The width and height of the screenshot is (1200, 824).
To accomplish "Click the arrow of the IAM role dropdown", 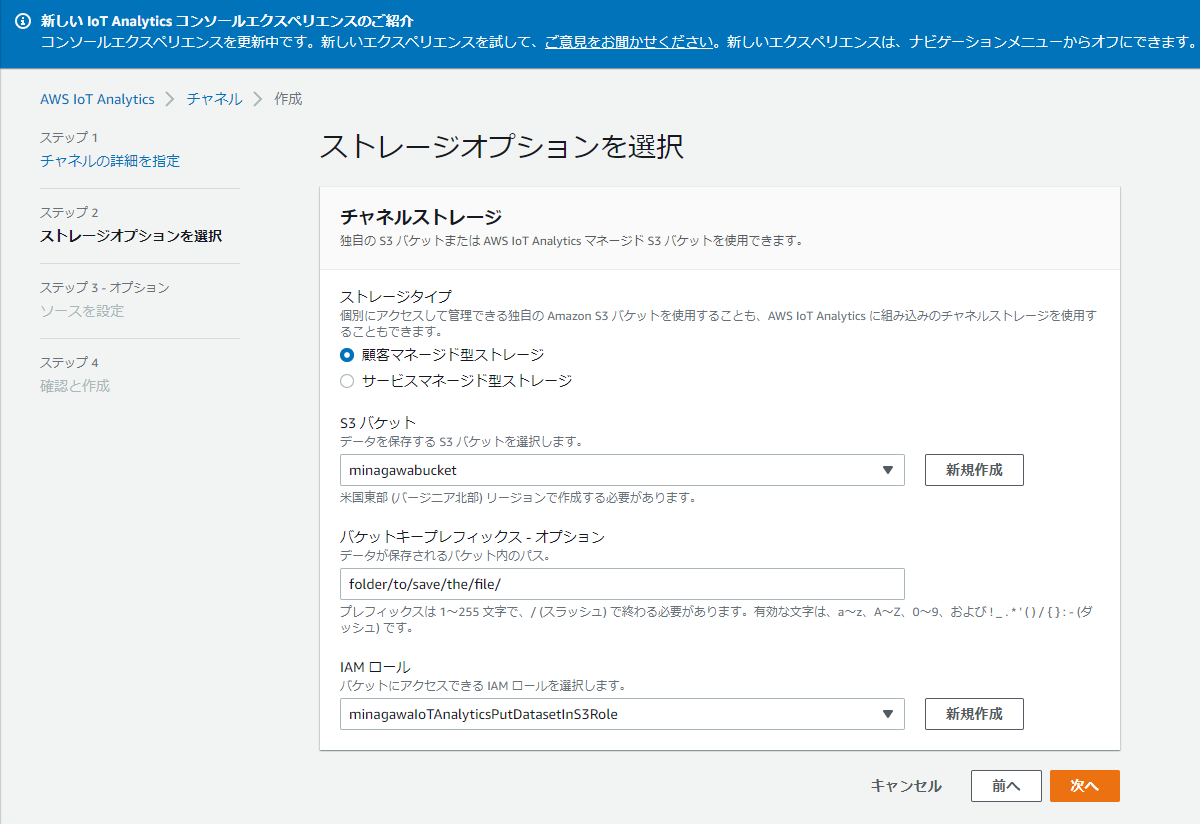I will click(887, 714).
